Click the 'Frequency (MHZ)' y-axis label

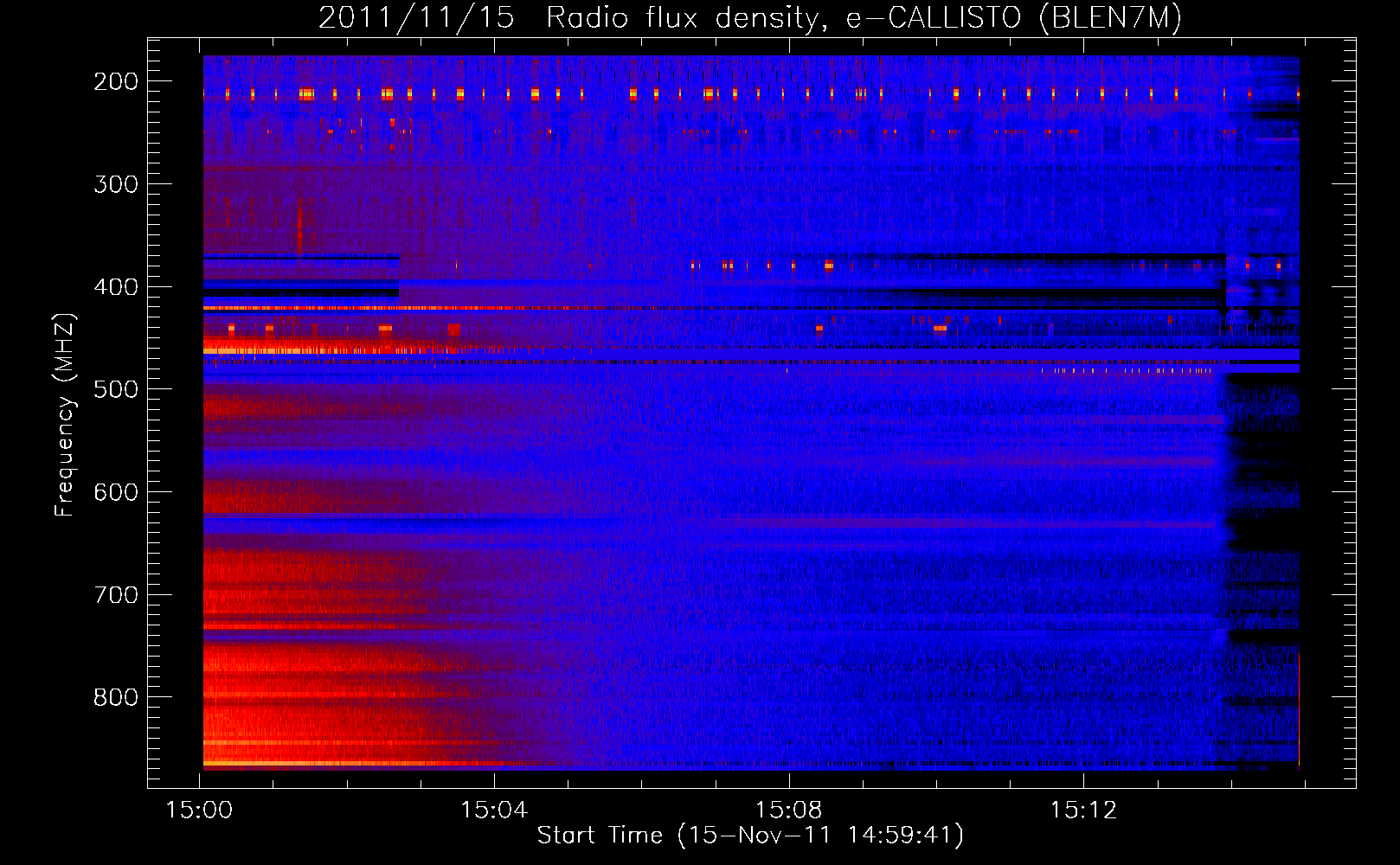(x=65, y=414)
